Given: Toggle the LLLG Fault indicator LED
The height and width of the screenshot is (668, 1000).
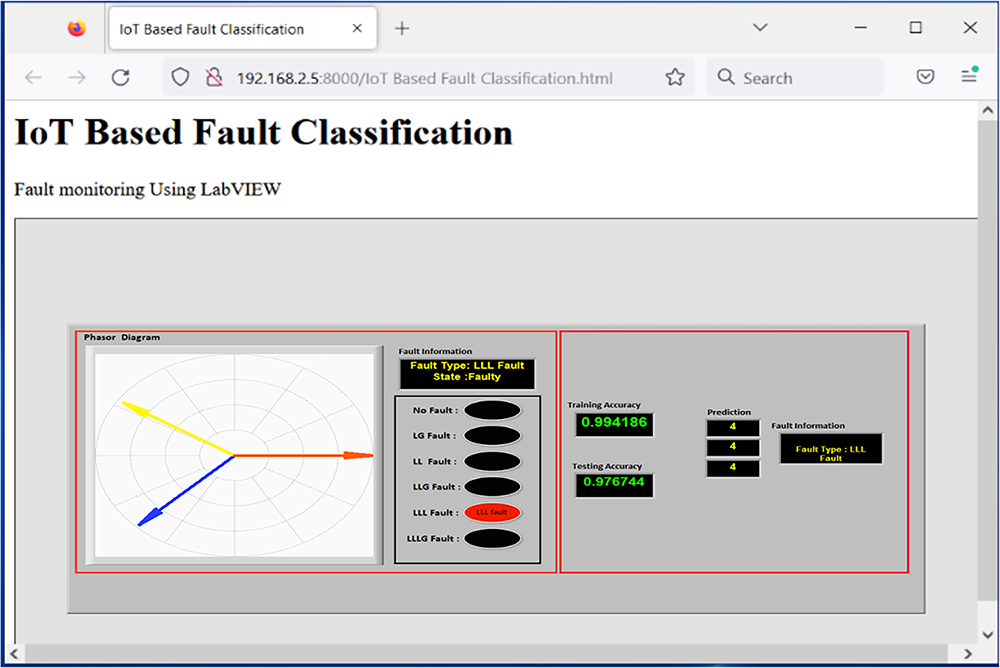Looking at the screenshot, I should (492, 539).
